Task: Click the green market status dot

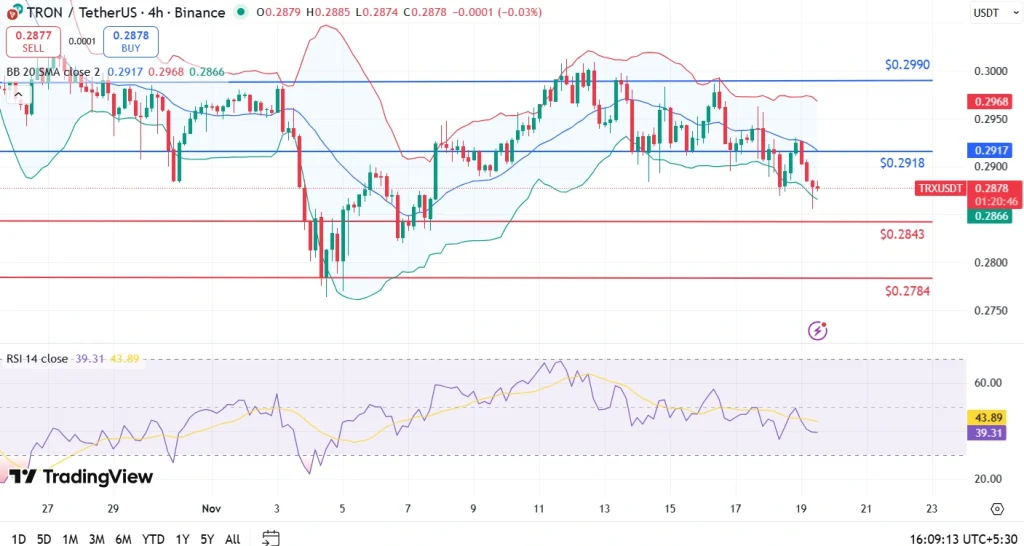Action: pos(240,12)
